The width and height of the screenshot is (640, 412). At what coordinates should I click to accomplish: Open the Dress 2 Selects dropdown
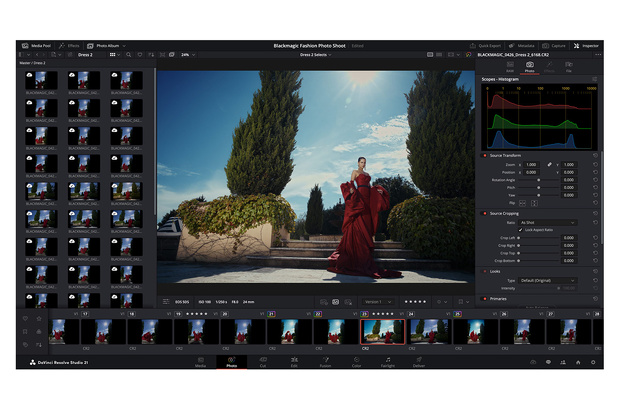[316, 55]
